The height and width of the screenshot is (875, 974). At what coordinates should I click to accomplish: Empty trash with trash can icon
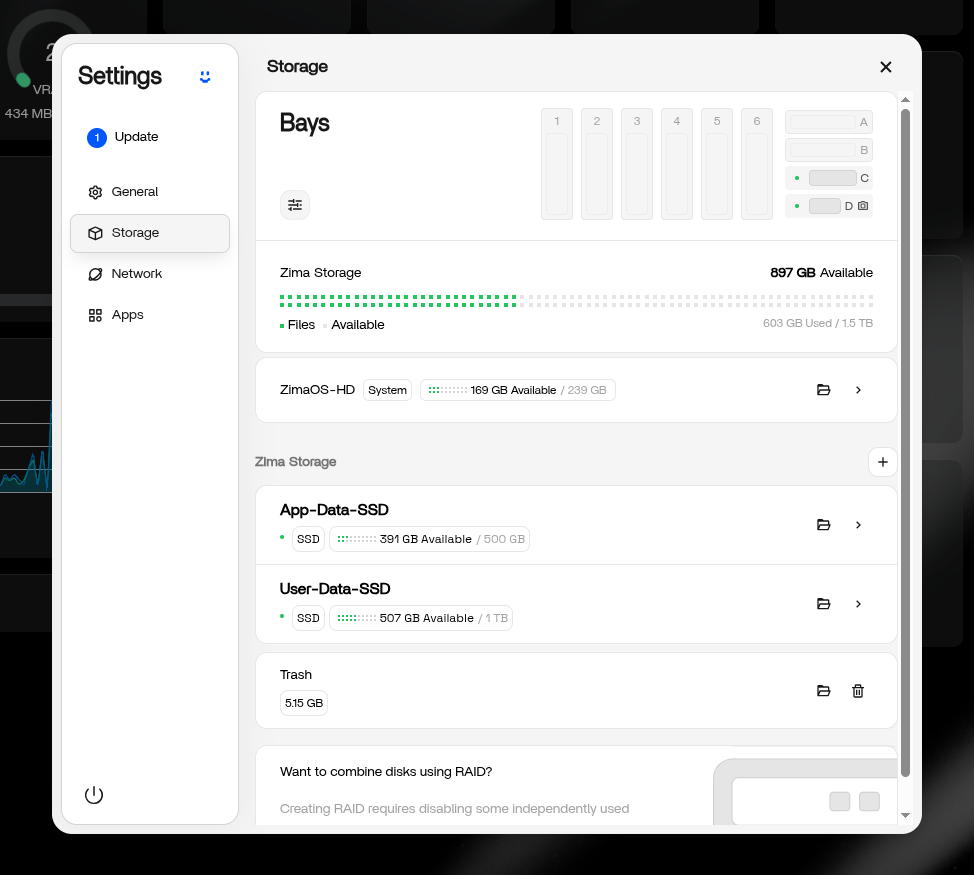[x=858, y=691]
